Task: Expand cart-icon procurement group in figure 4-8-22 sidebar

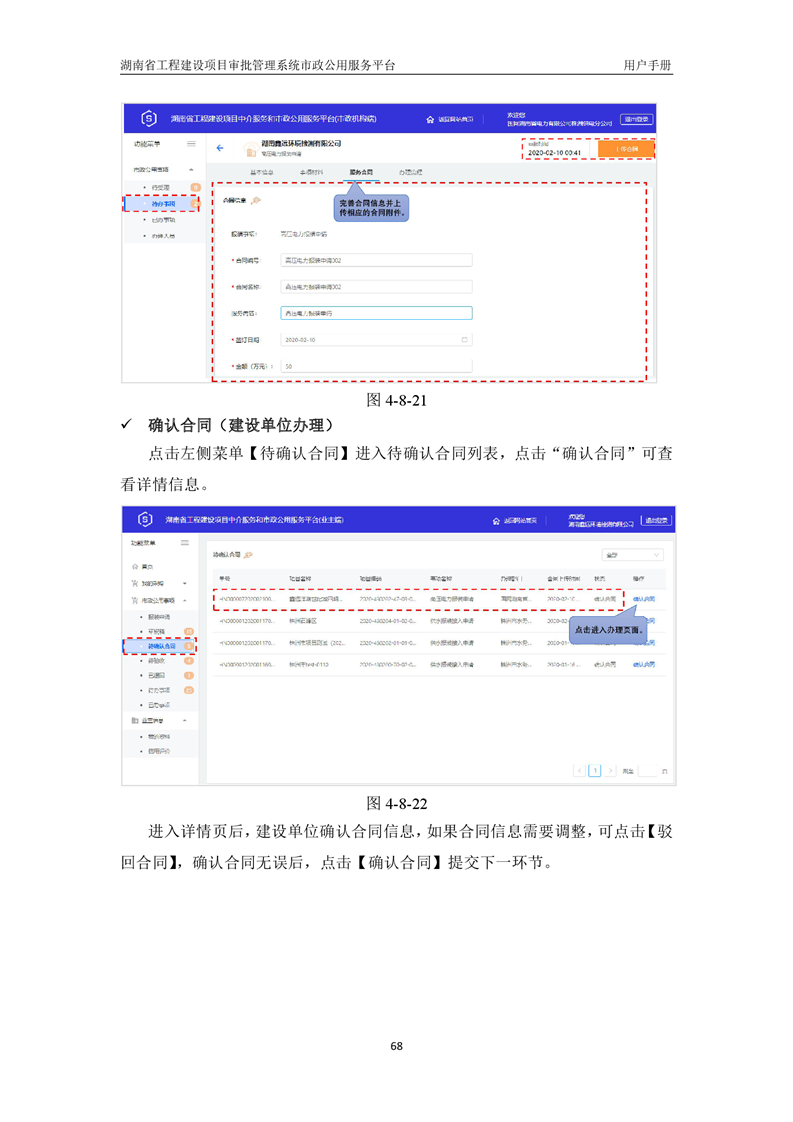Action: (x=159, y=583)
